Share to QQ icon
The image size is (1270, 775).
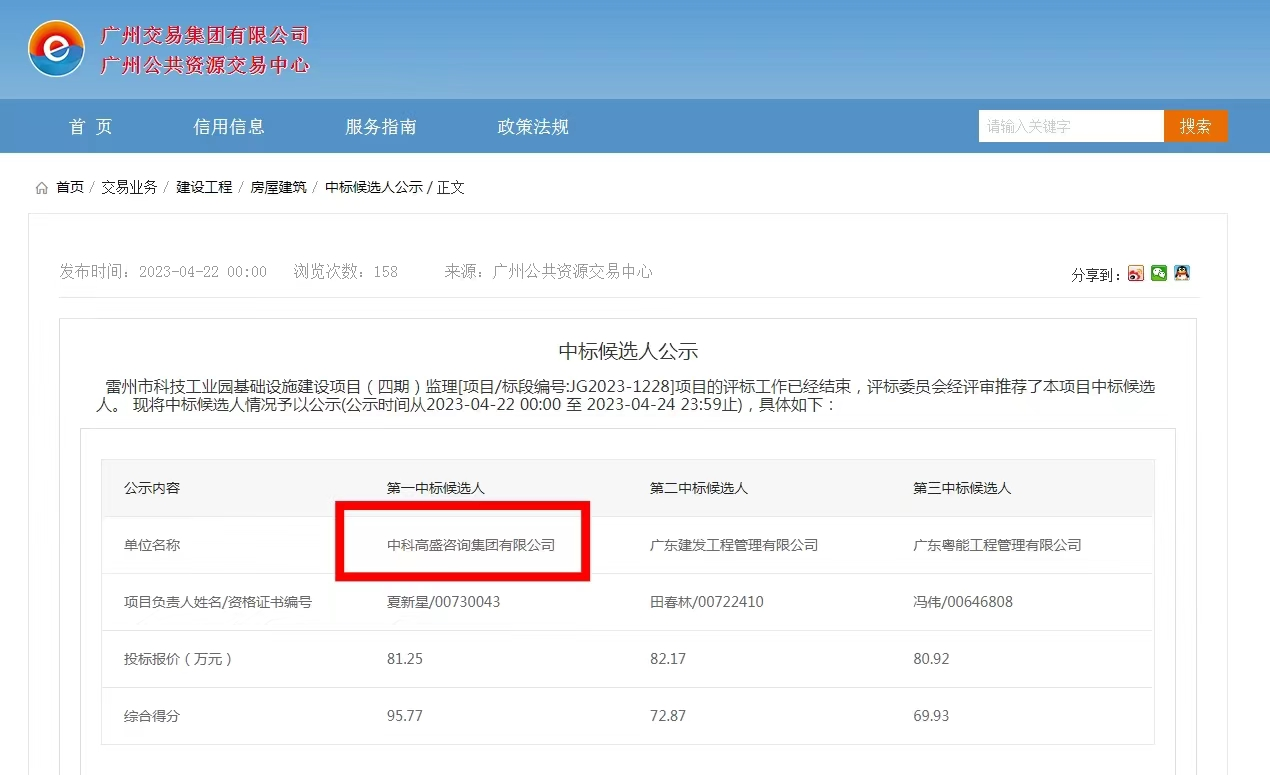pyautogui.click(x=1182, y=273)
